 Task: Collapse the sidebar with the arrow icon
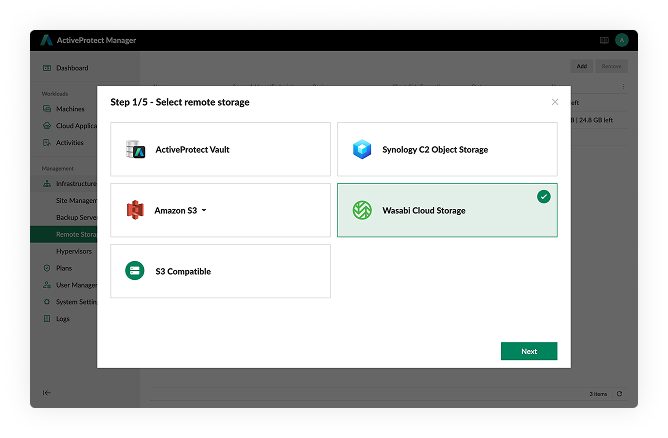point(46,393)
